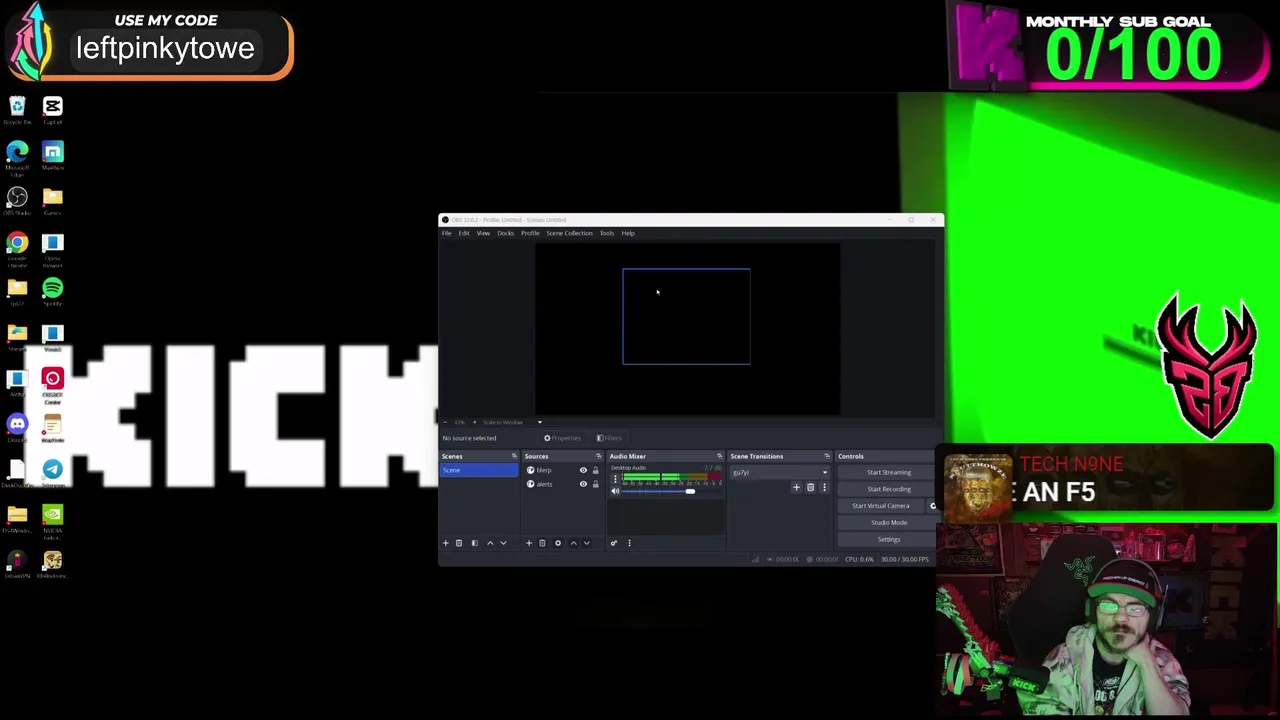Click the Start Virtual Camera button
This screenshot has width=1280, height=720.
click(x=881, y=506)
